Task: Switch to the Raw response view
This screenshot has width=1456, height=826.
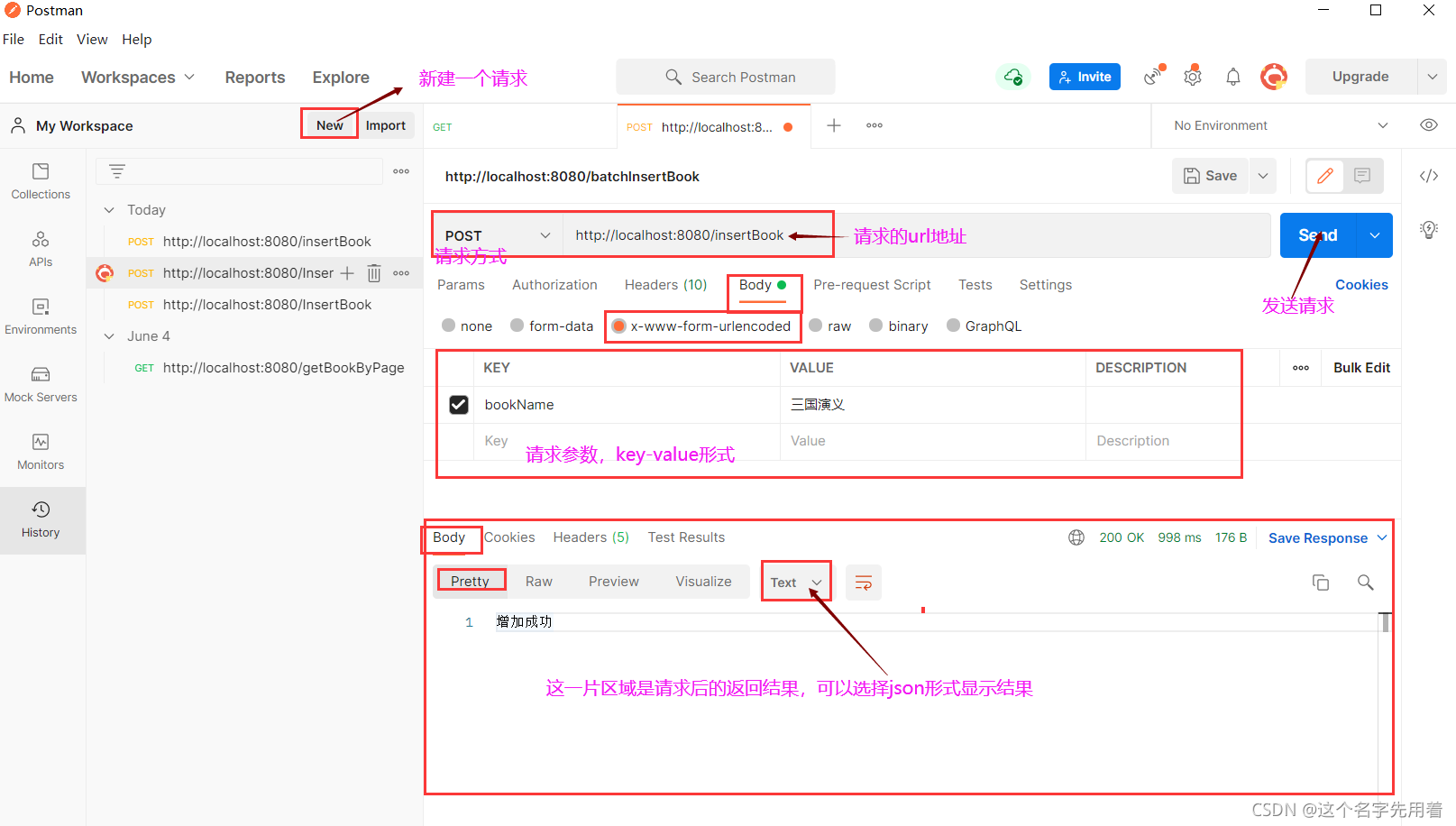Action: pos(539,582)
